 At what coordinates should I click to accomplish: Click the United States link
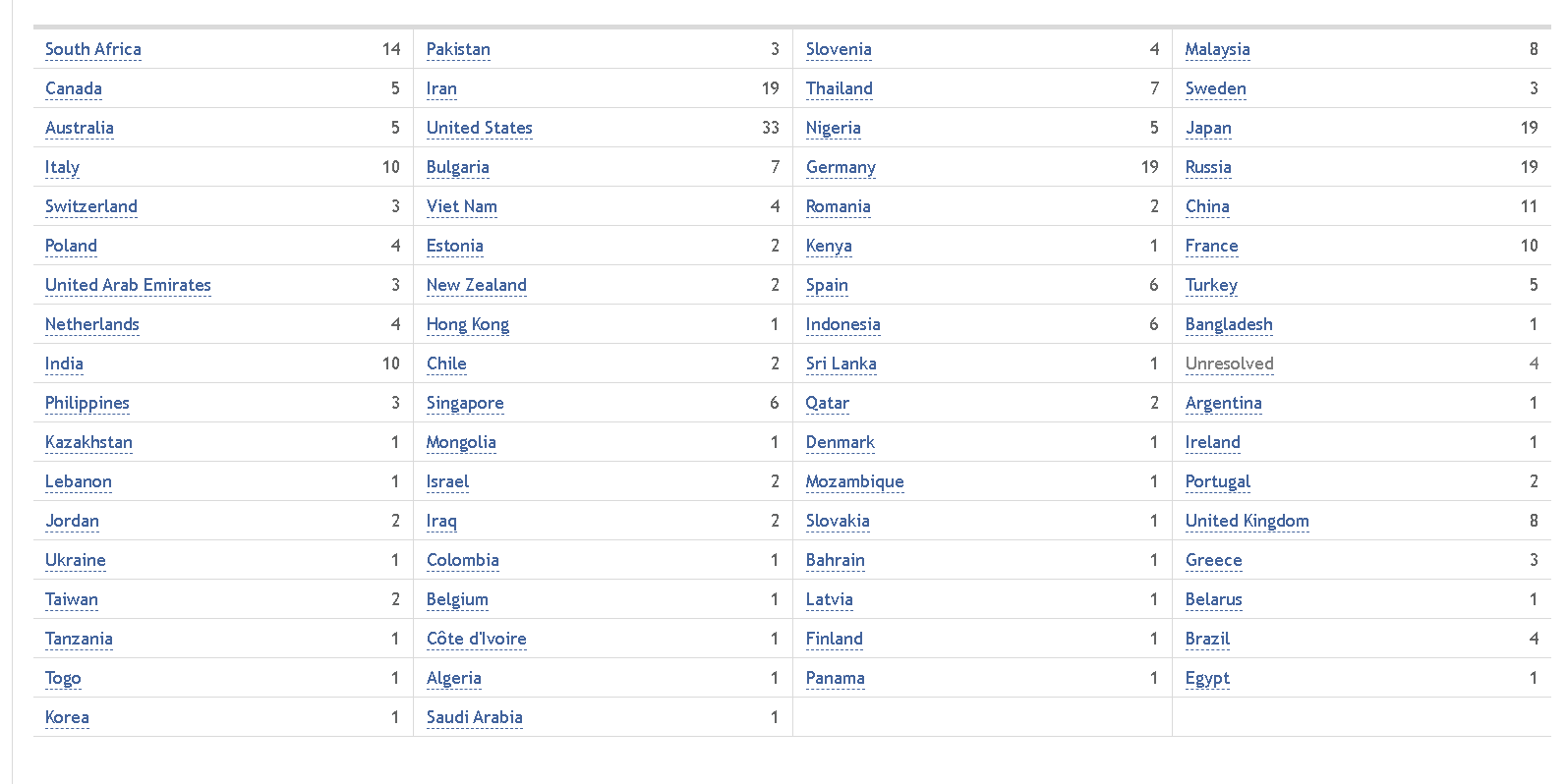tap(479, 128)
